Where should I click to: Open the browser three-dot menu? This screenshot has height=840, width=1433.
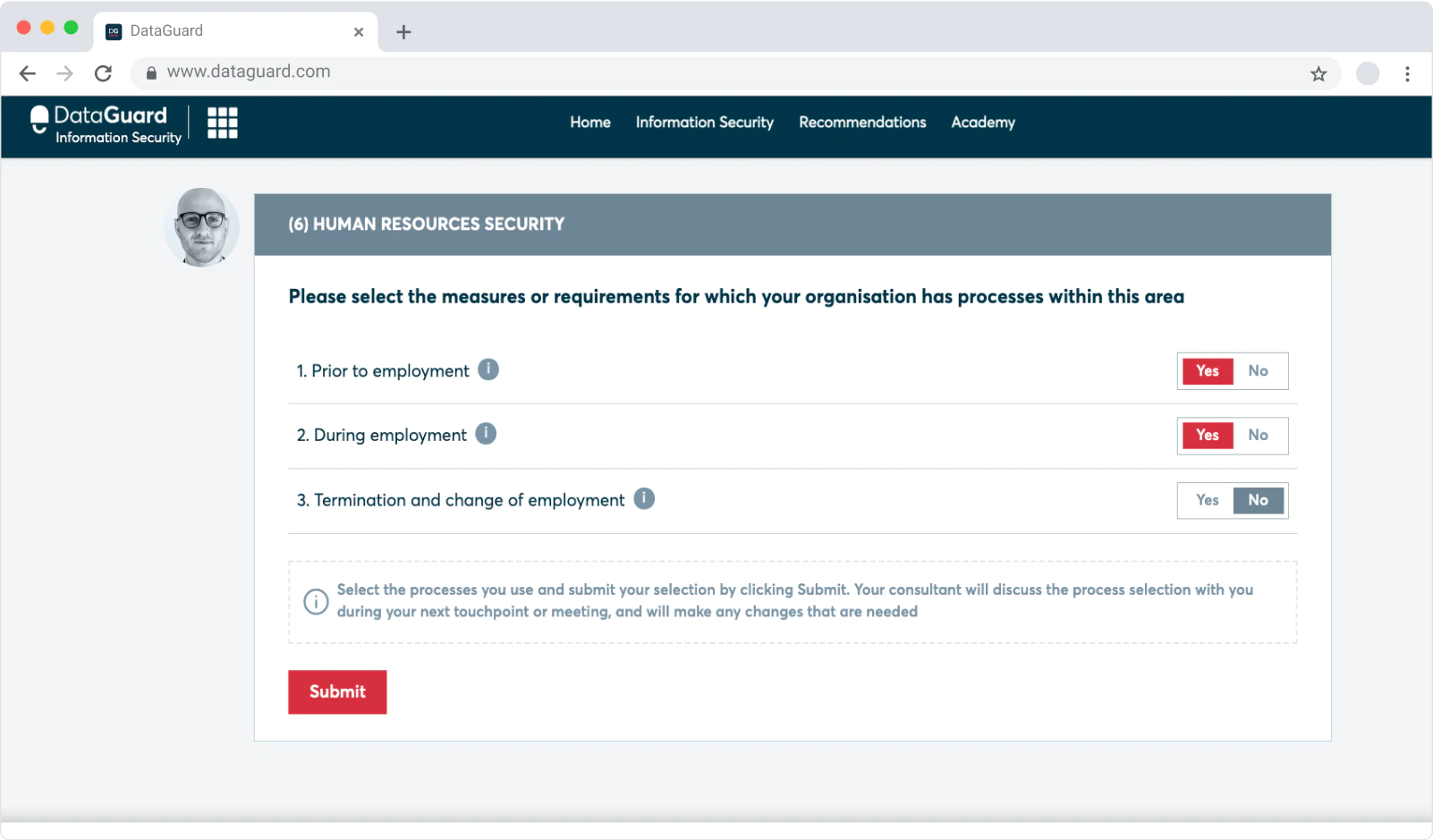click(1407, 74)
